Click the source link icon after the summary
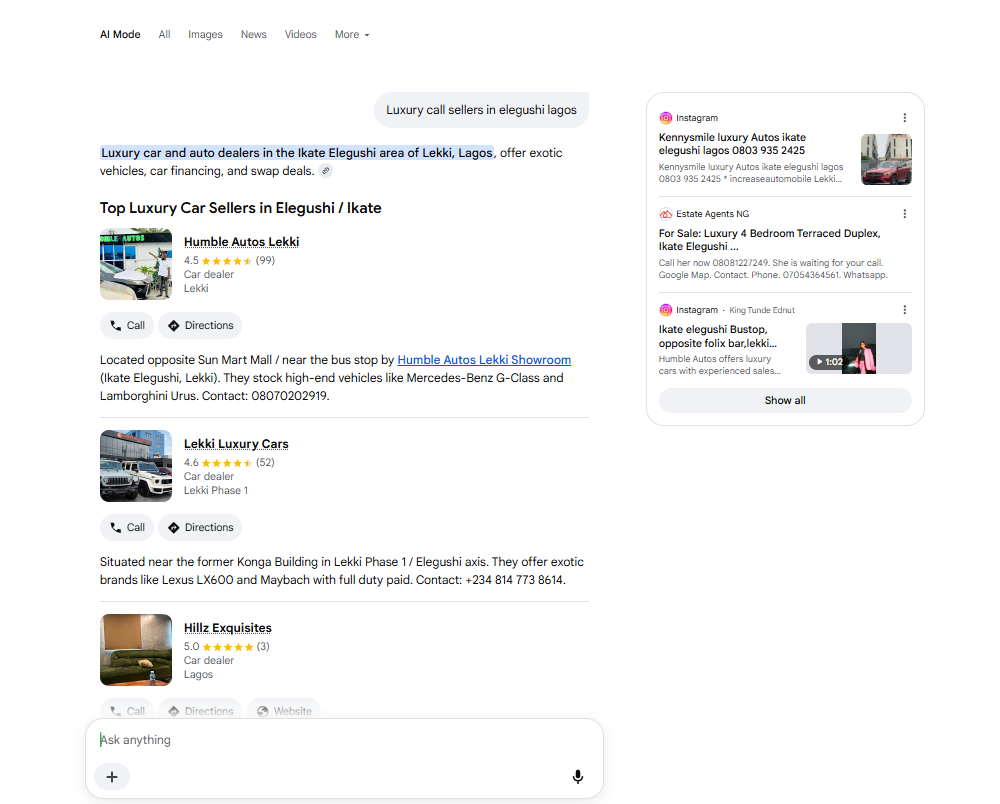This screenshot has width=1000, height=804. [x=325, y=171]
